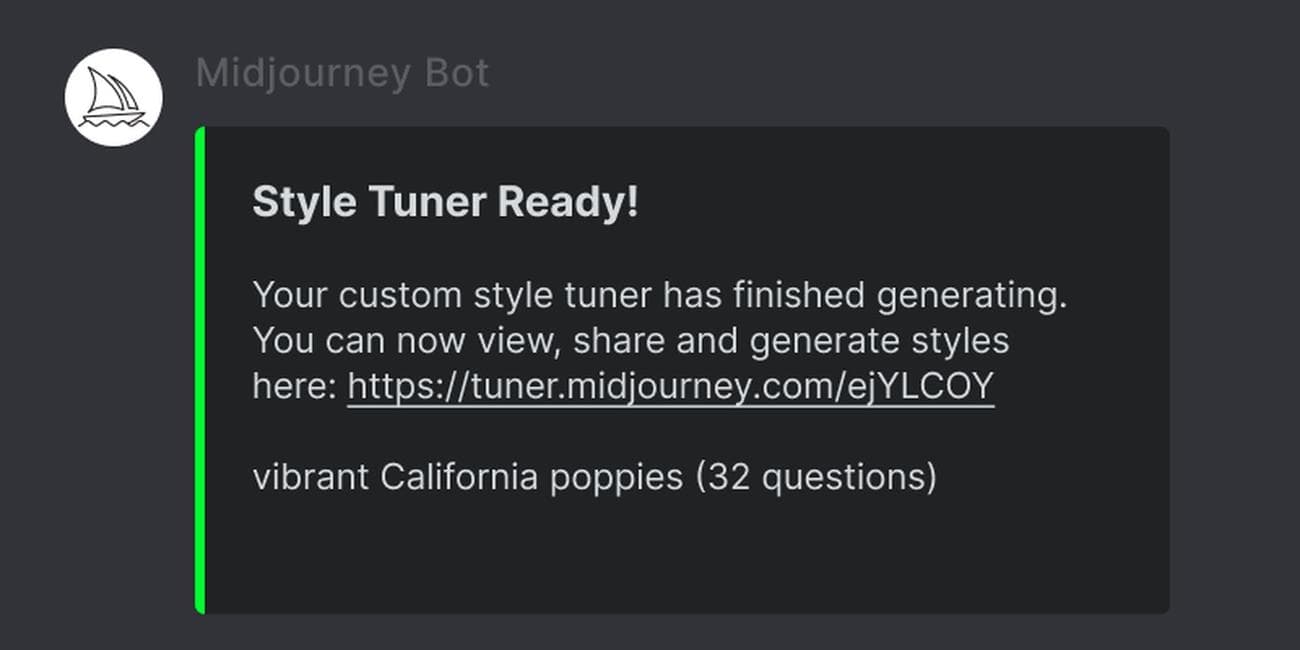Select the 'Style Tuner Ready!' heading

point(446,200)
